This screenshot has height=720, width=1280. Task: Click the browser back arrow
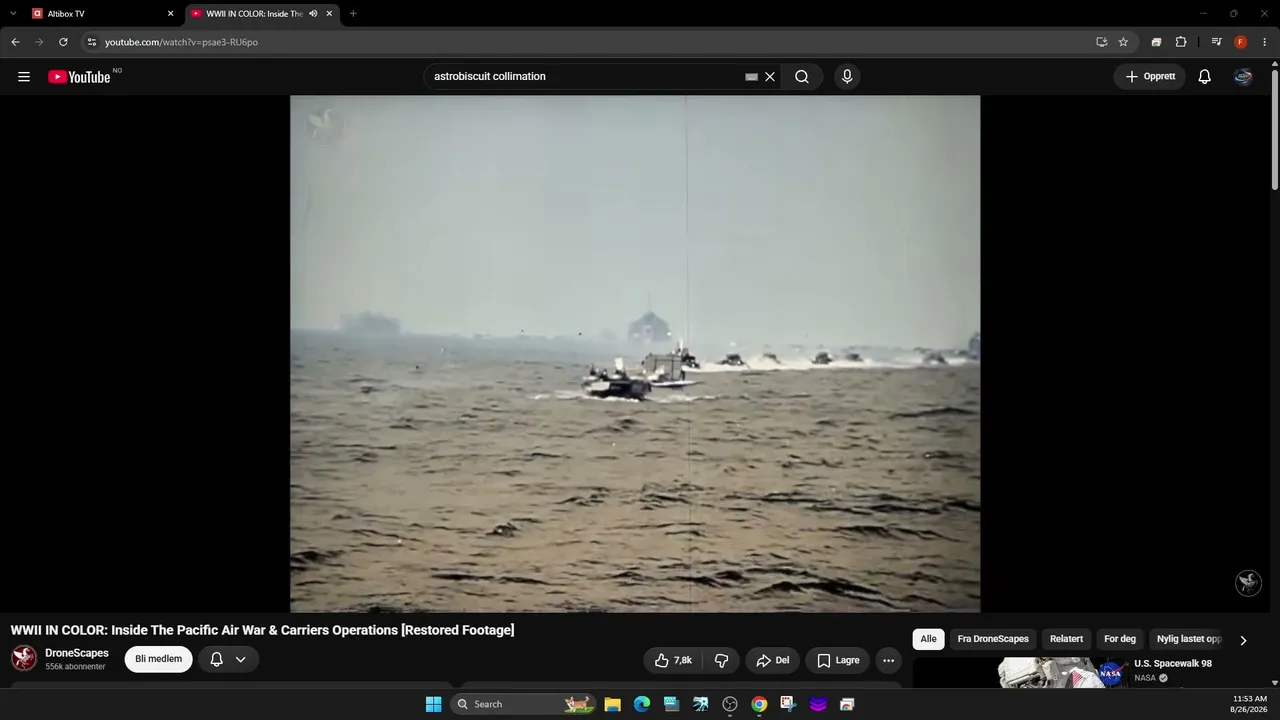pyautogui.click(x=15, y=42)
